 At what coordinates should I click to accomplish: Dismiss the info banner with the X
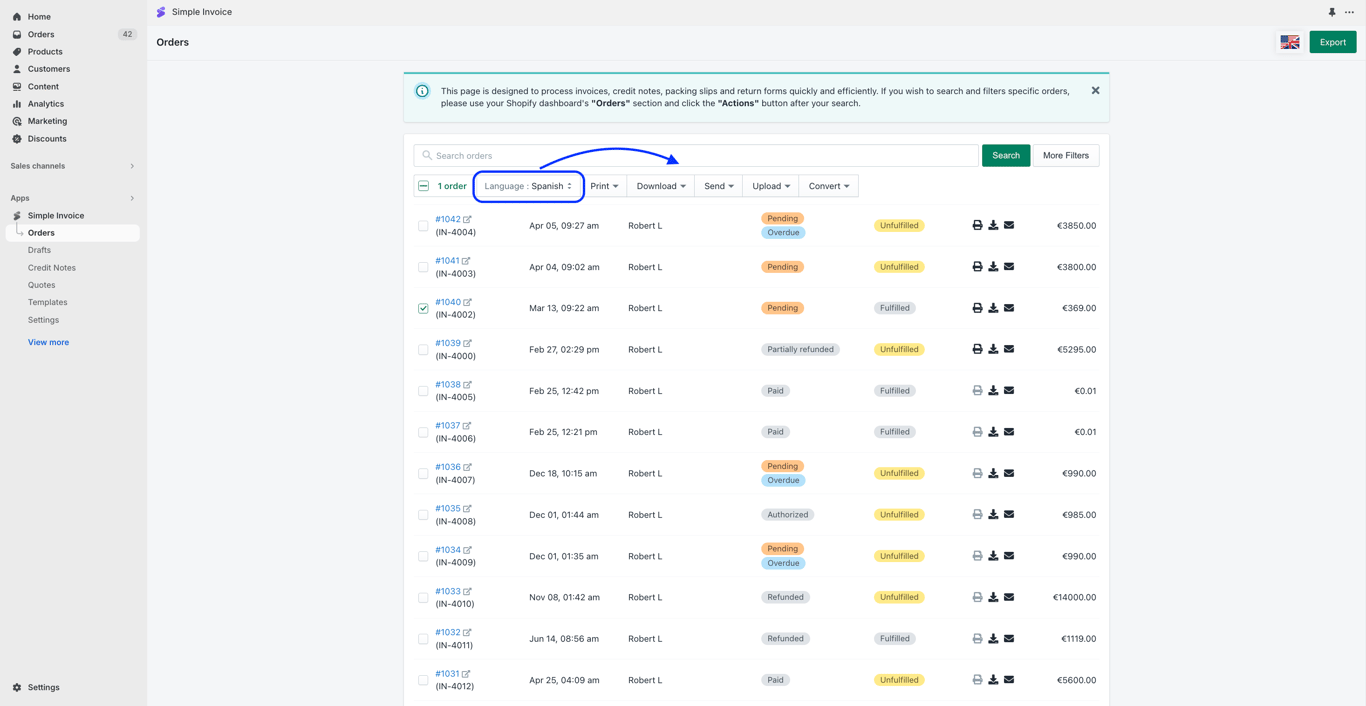(x=1095, y=90)
